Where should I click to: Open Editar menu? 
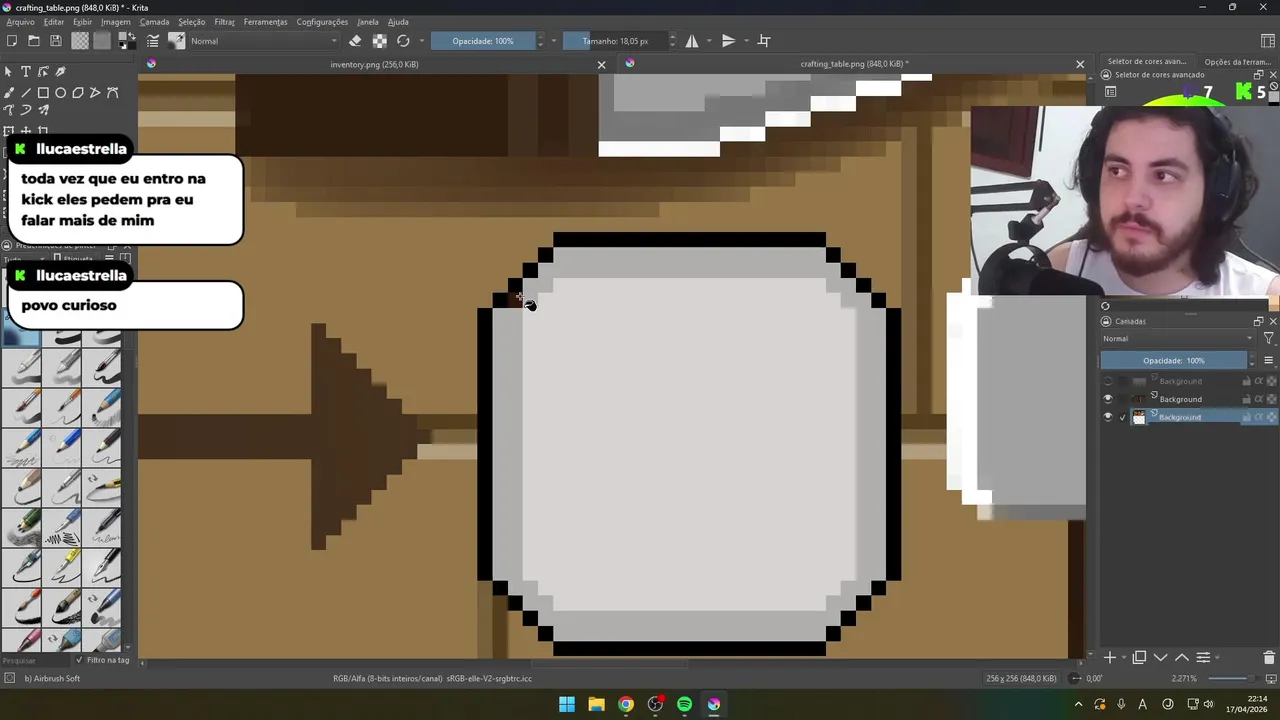pyautogui.click(x=54, y=22)
